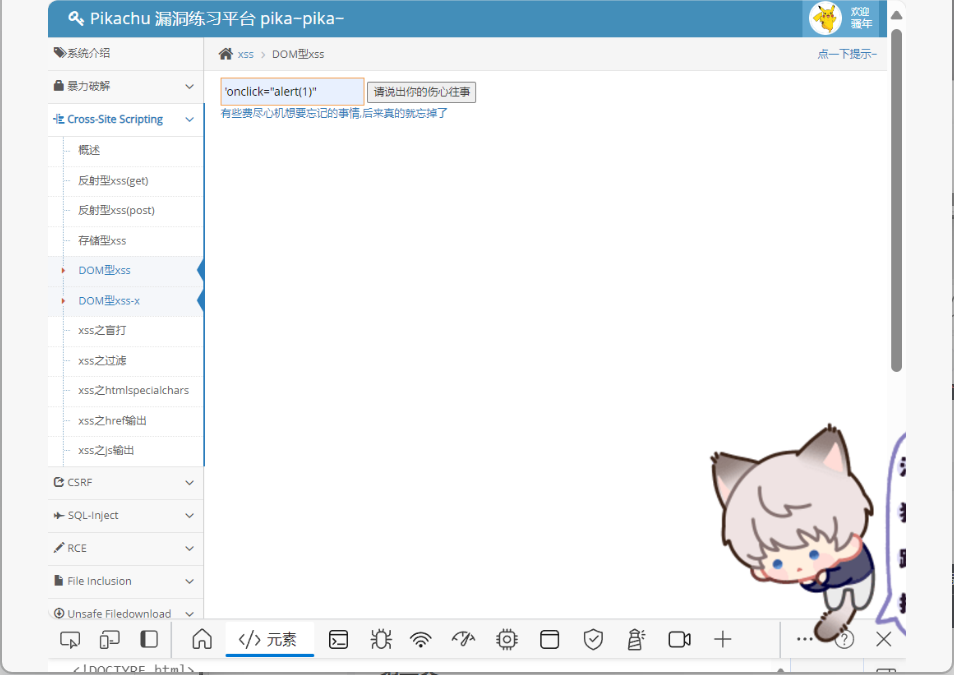This screenshot has height=675, width=954.
Task: Click the RCE menu label
Action: (77, 548)
